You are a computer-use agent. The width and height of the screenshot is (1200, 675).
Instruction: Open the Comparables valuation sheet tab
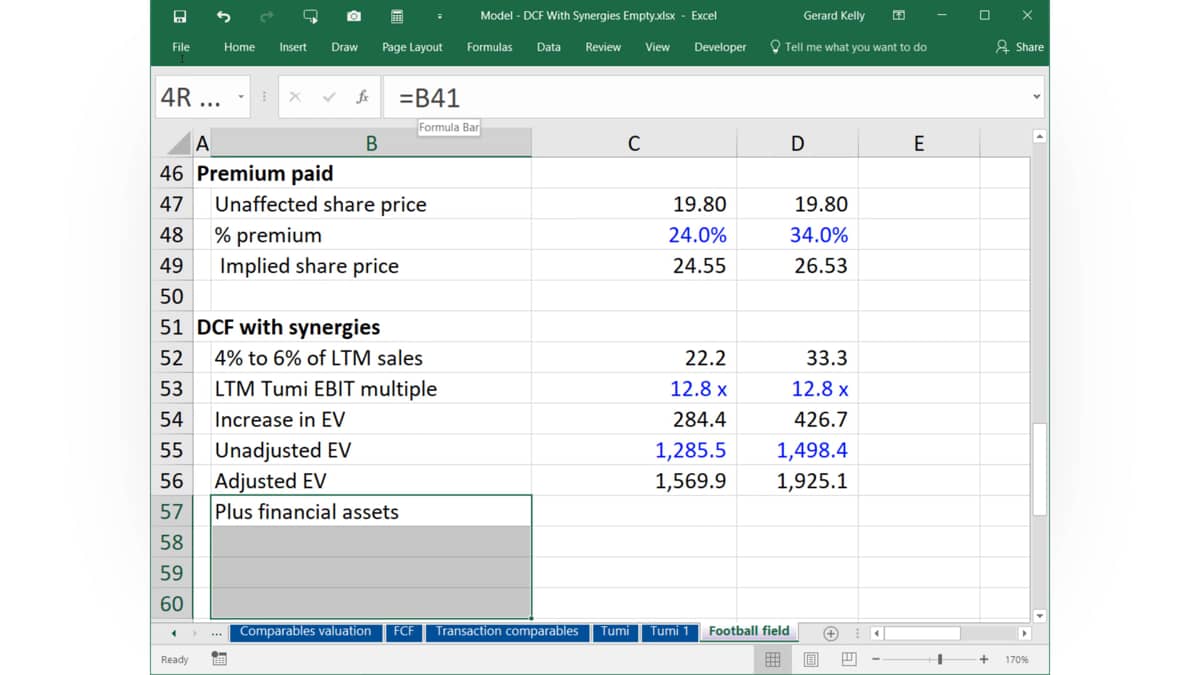(x=305, y=631)
